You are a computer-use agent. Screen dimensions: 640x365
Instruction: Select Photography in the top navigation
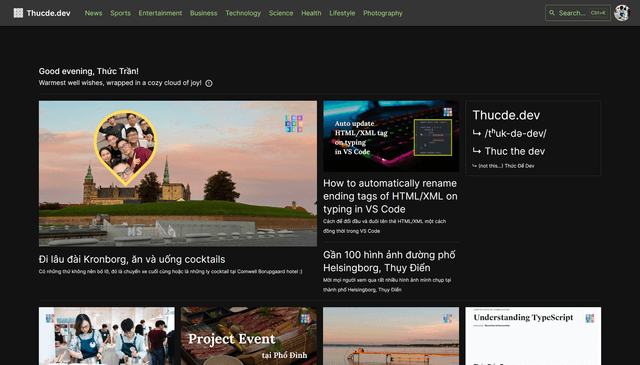(x=383, y=13)
